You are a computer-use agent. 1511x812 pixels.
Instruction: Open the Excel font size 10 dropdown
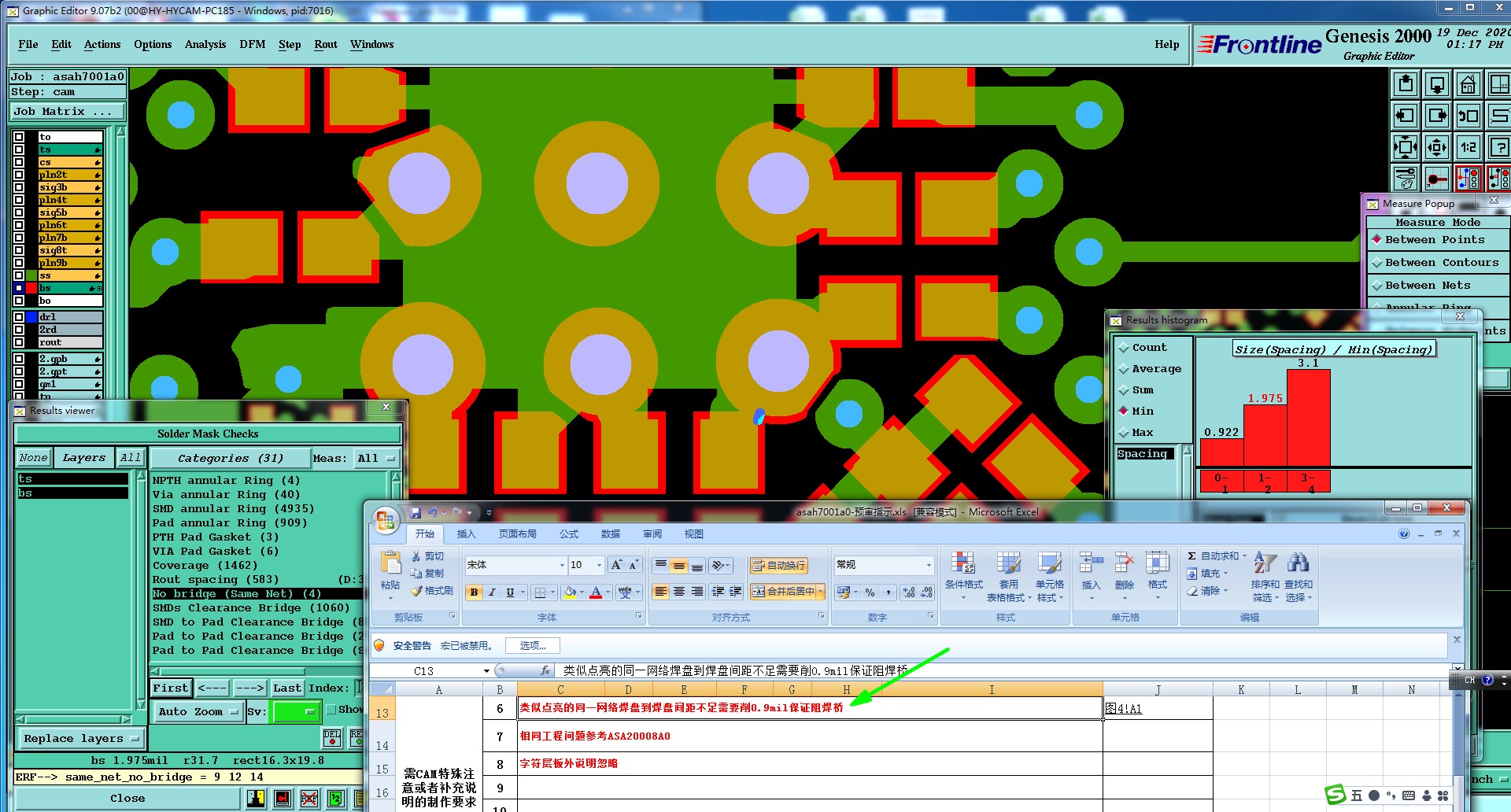point(599,565)
